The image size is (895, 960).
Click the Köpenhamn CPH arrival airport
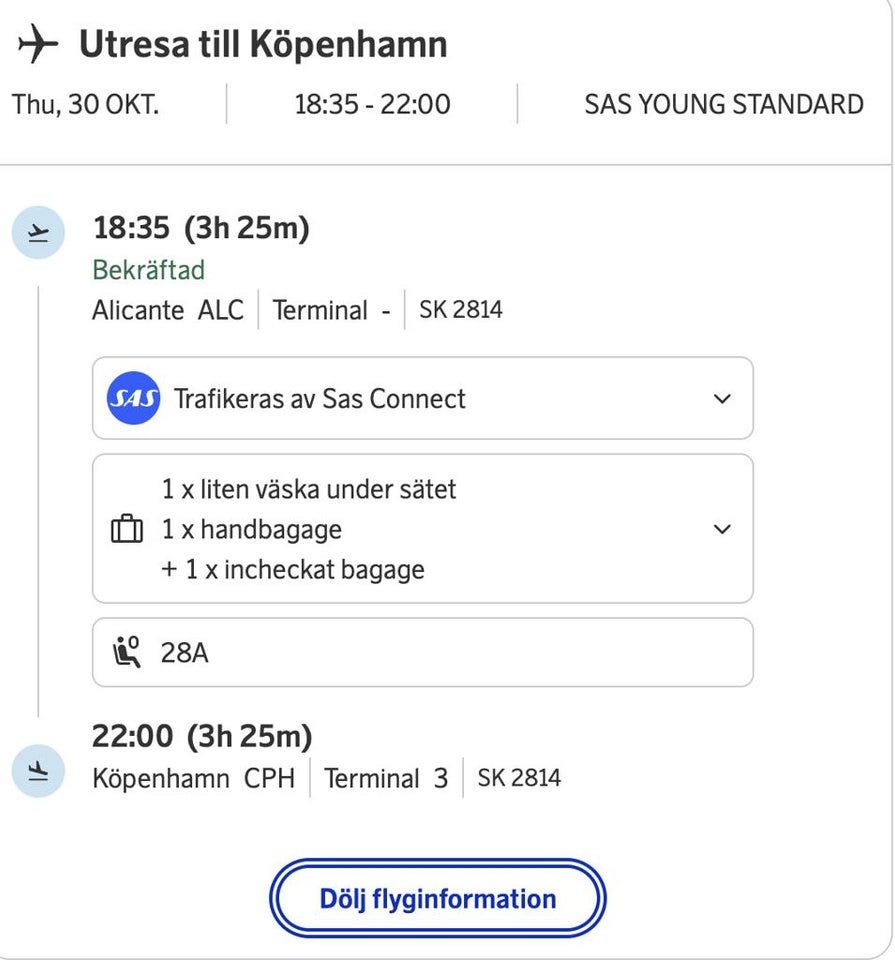tap(194, 778)
